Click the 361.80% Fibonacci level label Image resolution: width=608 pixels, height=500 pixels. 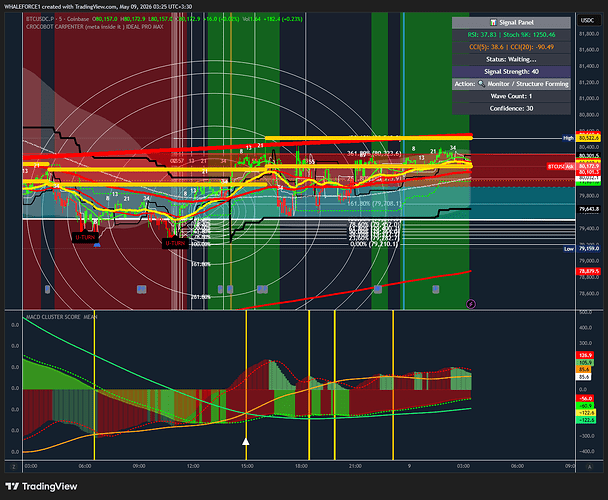click(x=374, y=154)
